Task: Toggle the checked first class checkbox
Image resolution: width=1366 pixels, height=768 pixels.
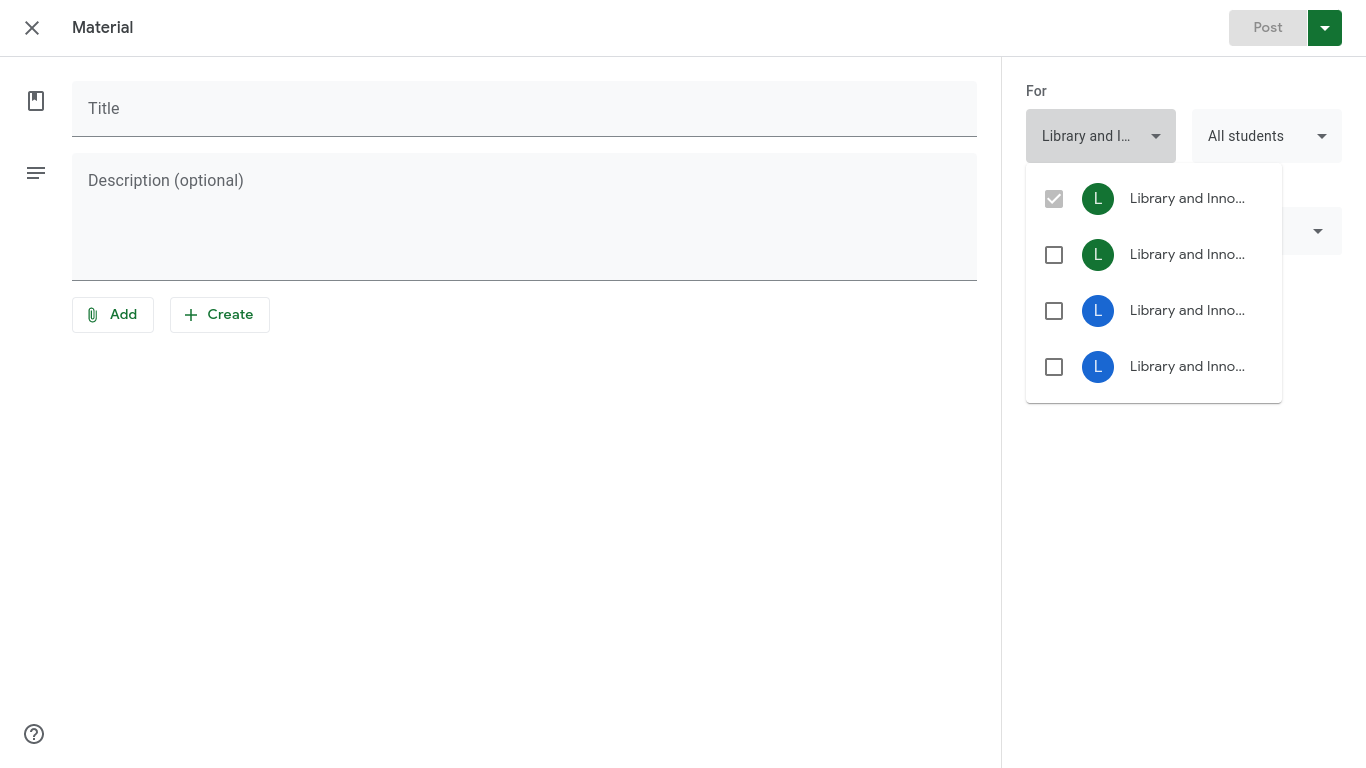Action: point(1054,199)
